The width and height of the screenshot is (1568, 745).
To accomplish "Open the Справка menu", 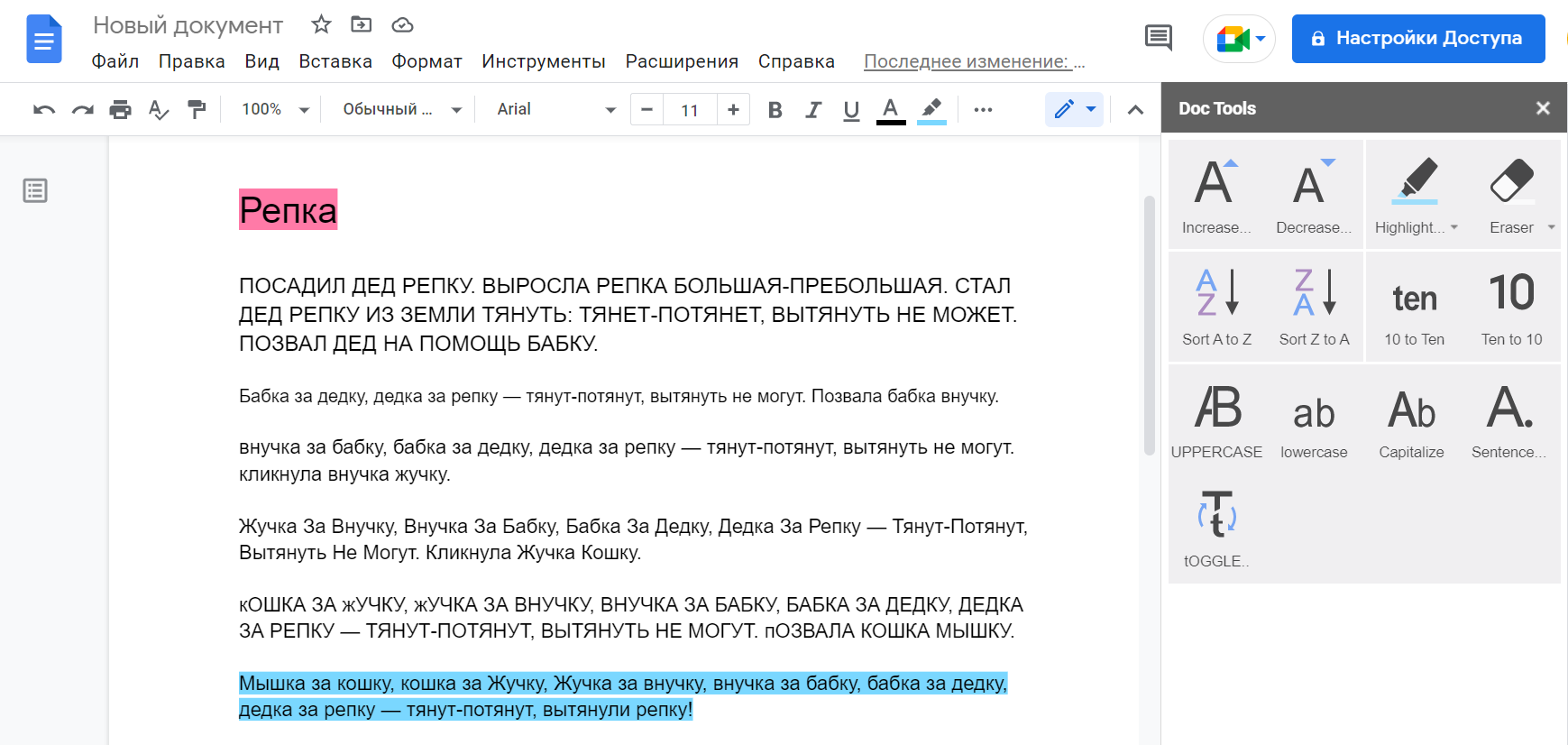I will click(796, 61).
